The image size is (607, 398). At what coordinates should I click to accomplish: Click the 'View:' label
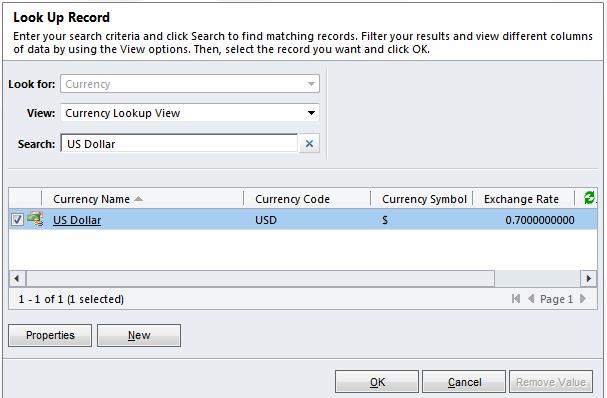tap(41, 113)
